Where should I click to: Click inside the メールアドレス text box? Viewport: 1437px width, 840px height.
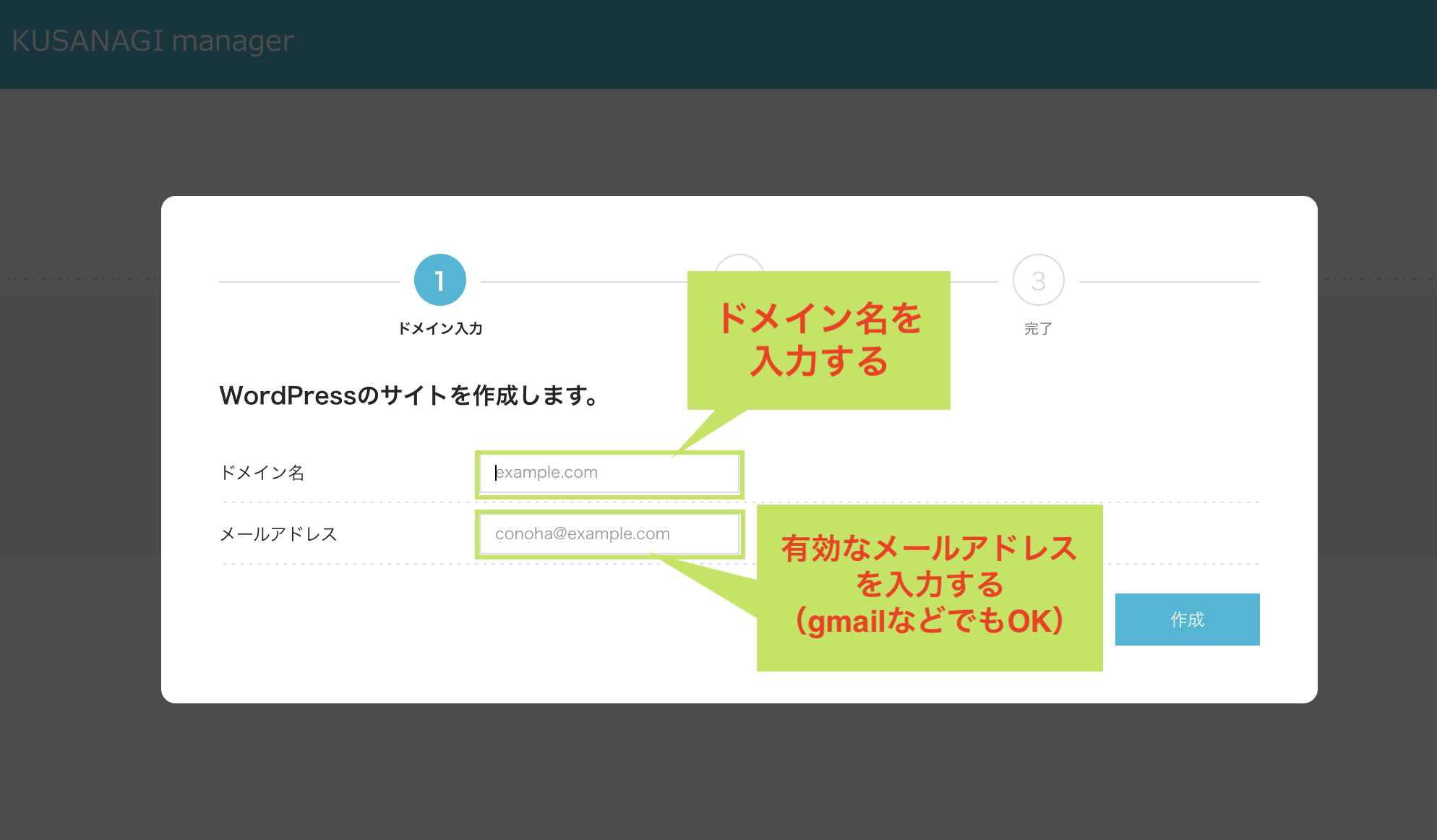[609, 534]
